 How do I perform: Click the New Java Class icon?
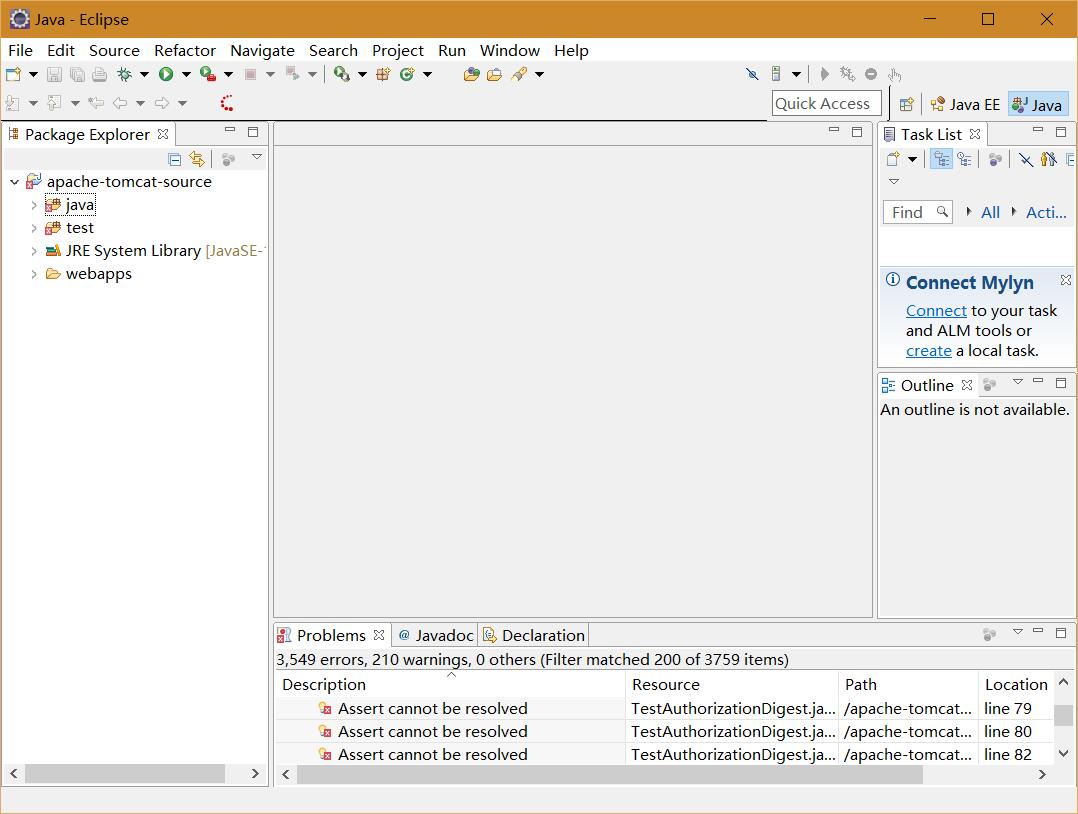tap(407, 74)
